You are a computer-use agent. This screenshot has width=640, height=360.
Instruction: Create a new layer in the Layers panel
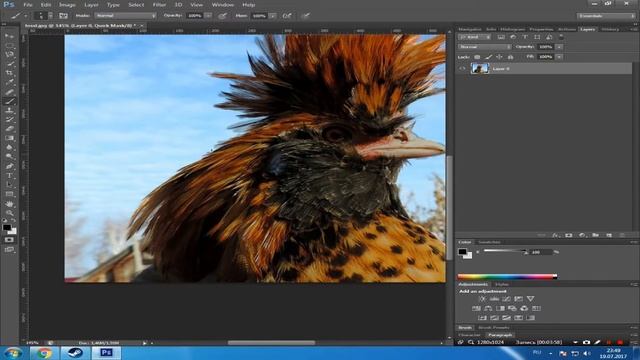tap(609, 236)
